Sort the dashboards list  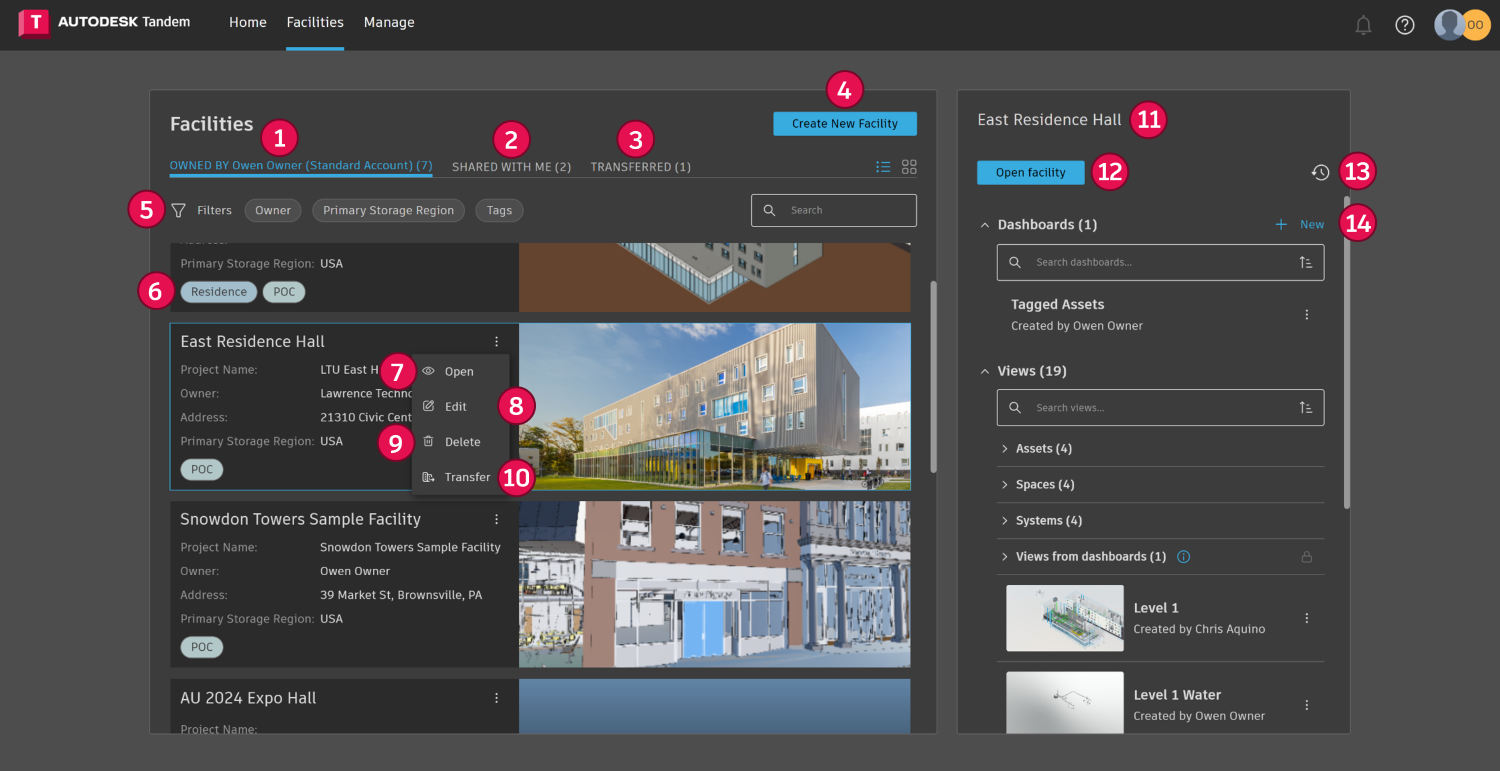(1306, 262)
